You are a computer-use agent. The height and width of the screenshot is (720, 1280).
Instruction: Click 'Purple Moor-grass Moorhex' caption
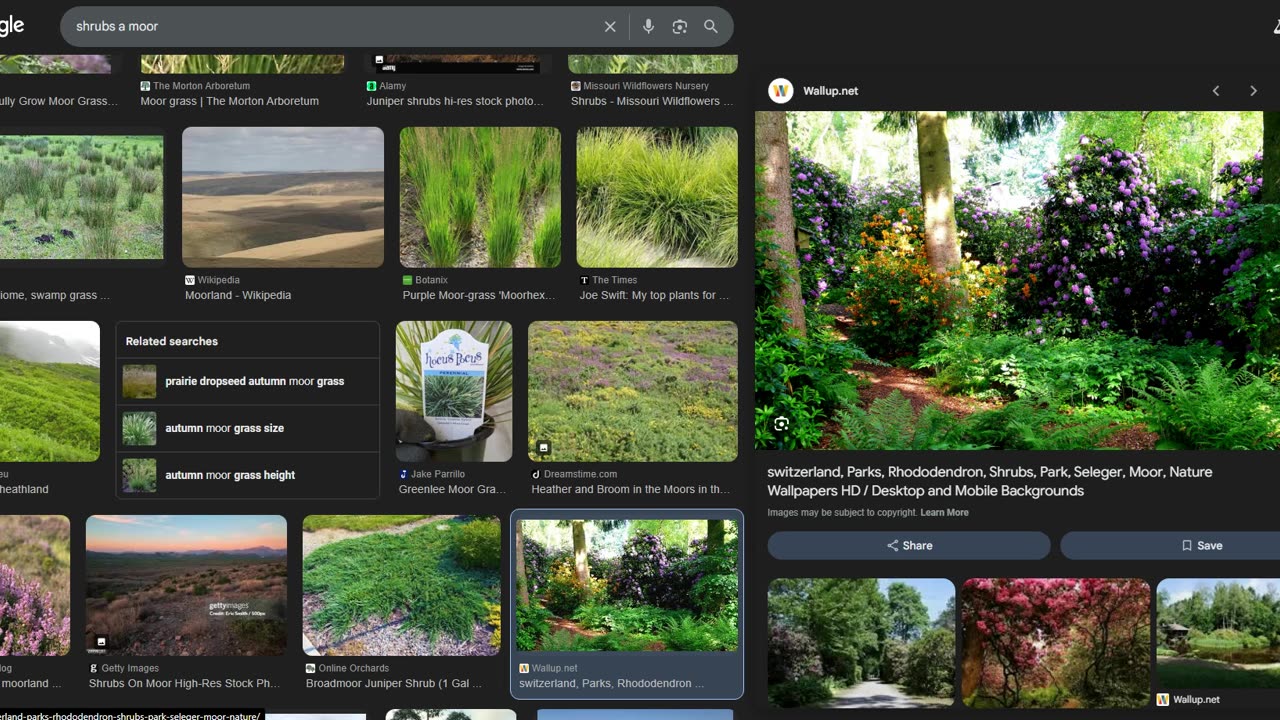479,296
